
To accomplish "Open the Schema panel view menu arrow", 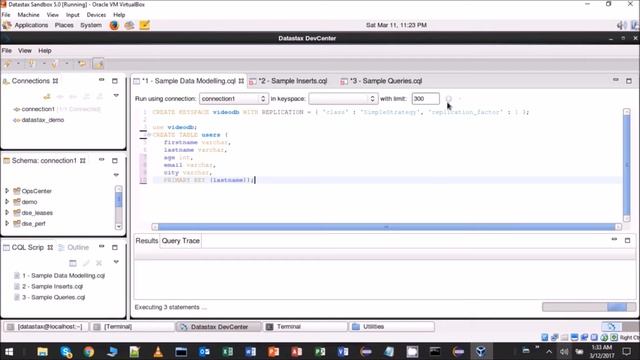I will 116,175.
